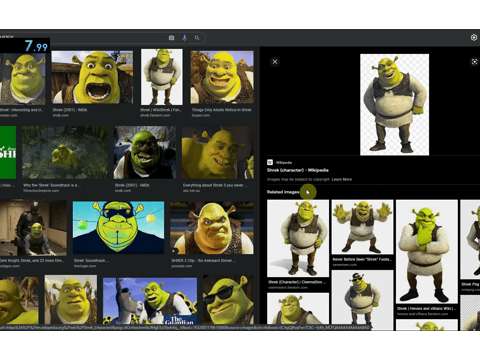Open the cartoon Shrek with sunglasses thumbnail
This screenshot has height=360, width=480.
click(x=118, y=227)
